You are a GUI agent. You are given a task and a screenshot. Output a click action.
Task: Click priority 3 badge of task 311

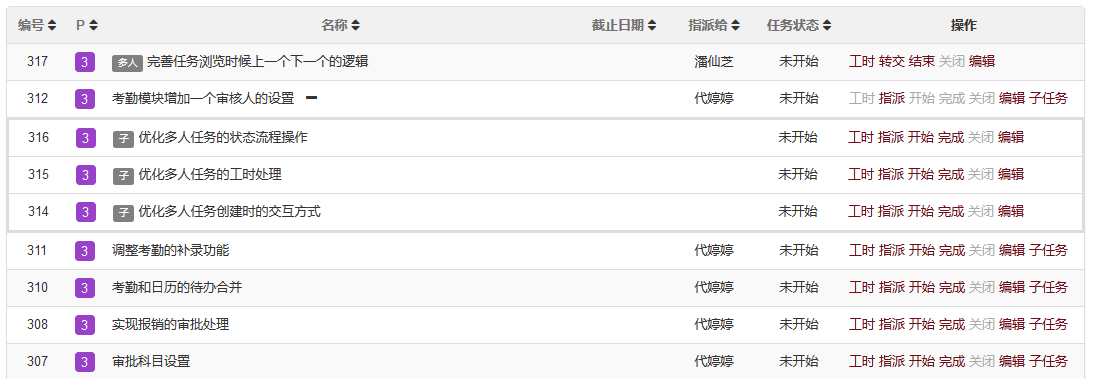click(84, 251)
